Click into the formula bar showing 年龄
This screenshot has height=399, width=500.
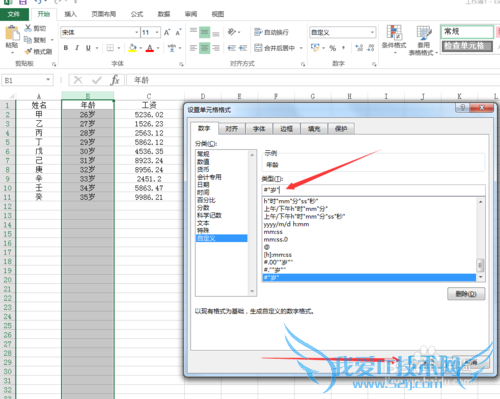pyautogui.click(x=313, y=80)
